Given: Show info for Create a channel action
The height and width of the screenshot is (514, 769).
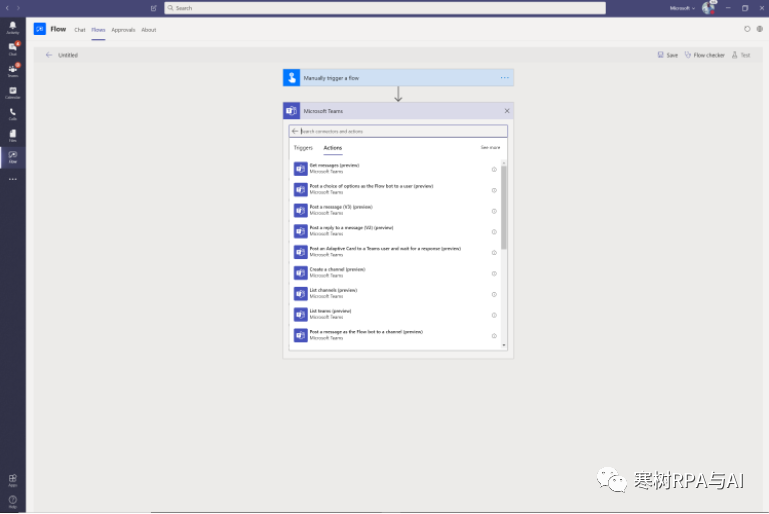Looking at the screenshot, I should pyautogui.click(x=494, y=273).
